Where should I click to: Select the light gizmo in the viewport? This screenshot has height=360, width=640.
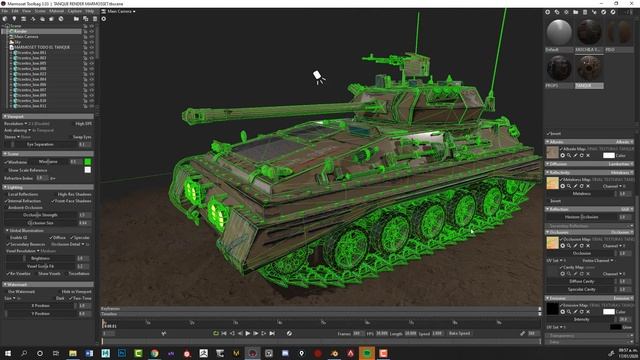tap(319, 77)
